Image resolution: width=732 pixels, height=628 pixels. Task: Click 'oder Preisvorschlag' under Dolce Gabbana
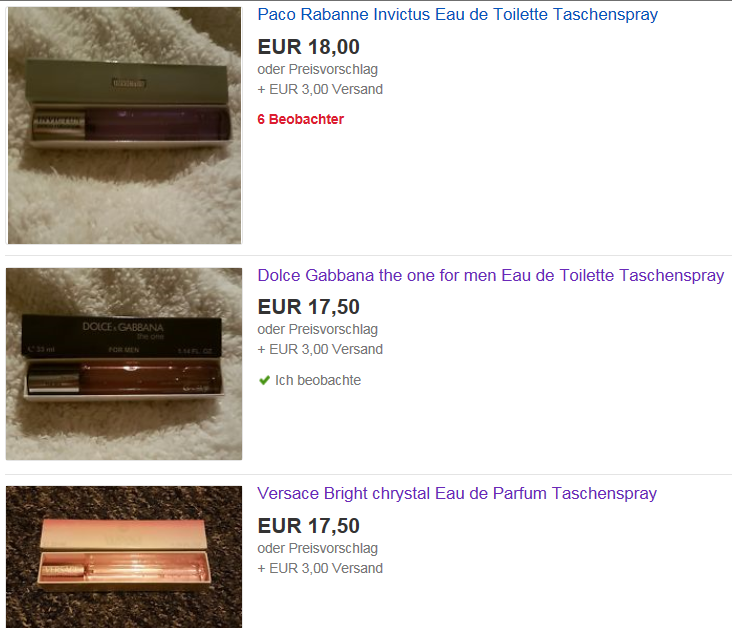tap(317, 330)
